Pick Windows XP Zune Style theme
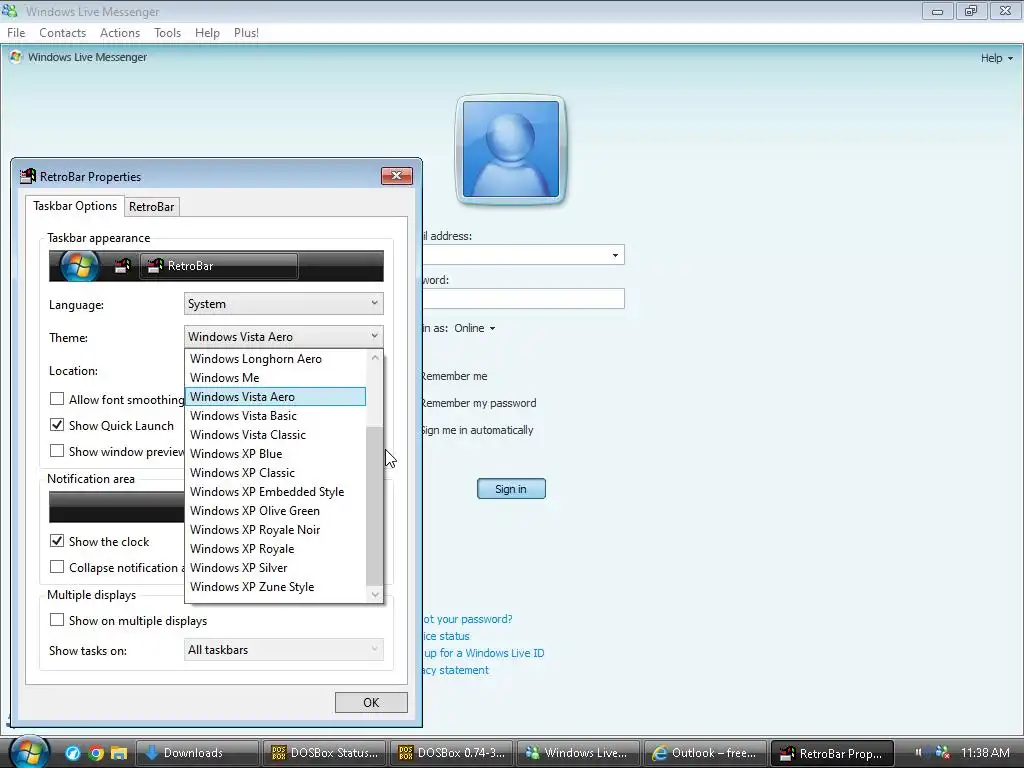 [x=276, y=586]
